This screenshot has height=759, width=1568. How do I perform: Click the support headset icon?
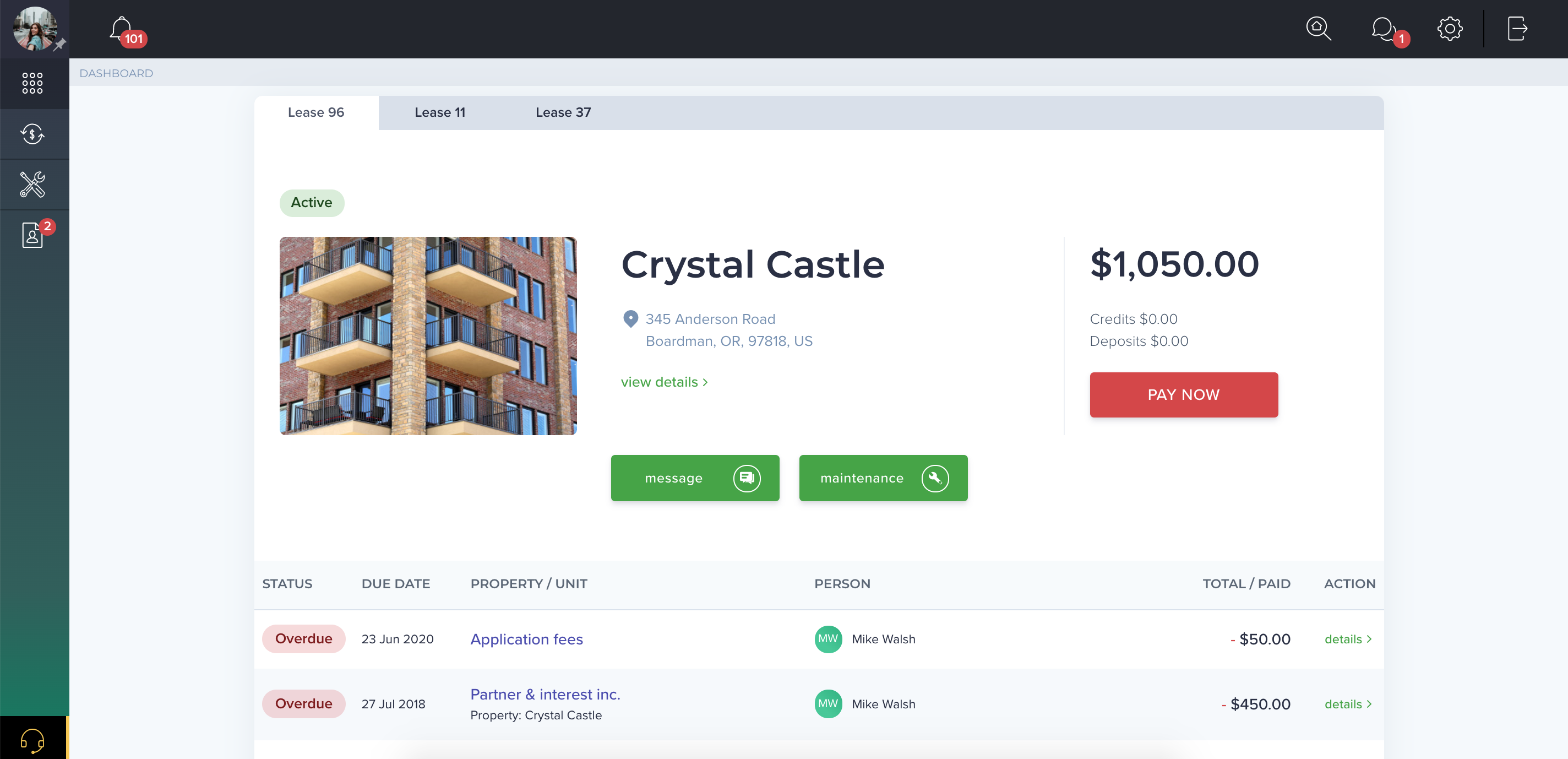(x=32, y=740)
